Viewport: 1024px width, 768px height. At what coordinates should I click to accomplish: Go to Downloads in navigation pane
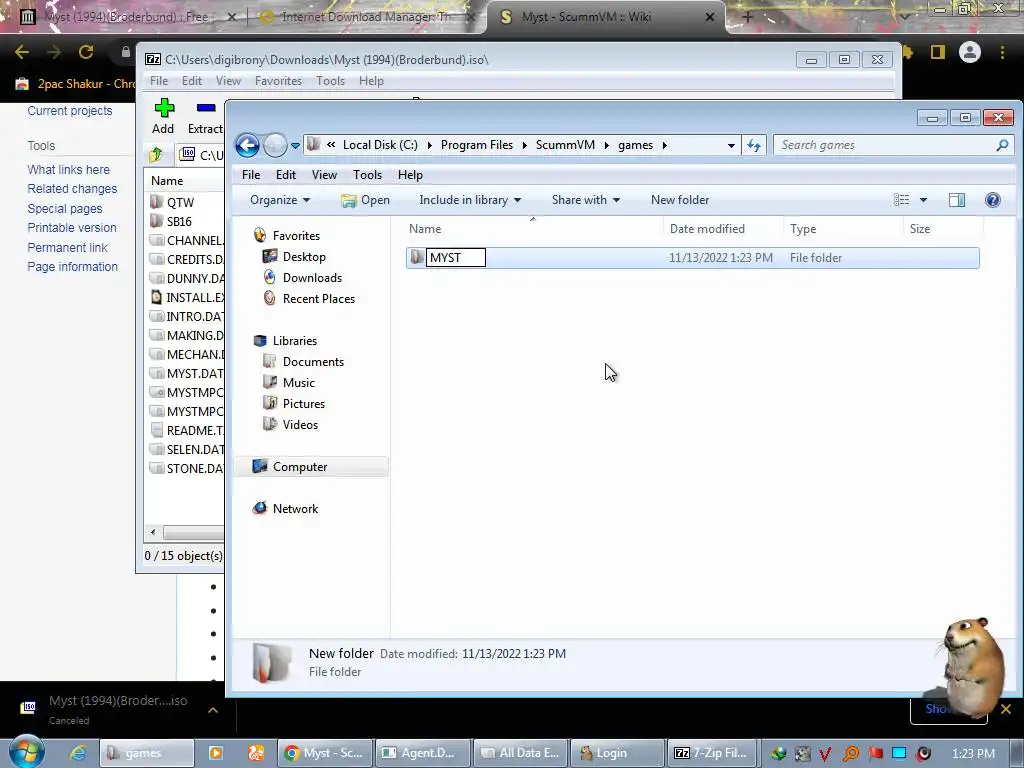pos(312,278)
